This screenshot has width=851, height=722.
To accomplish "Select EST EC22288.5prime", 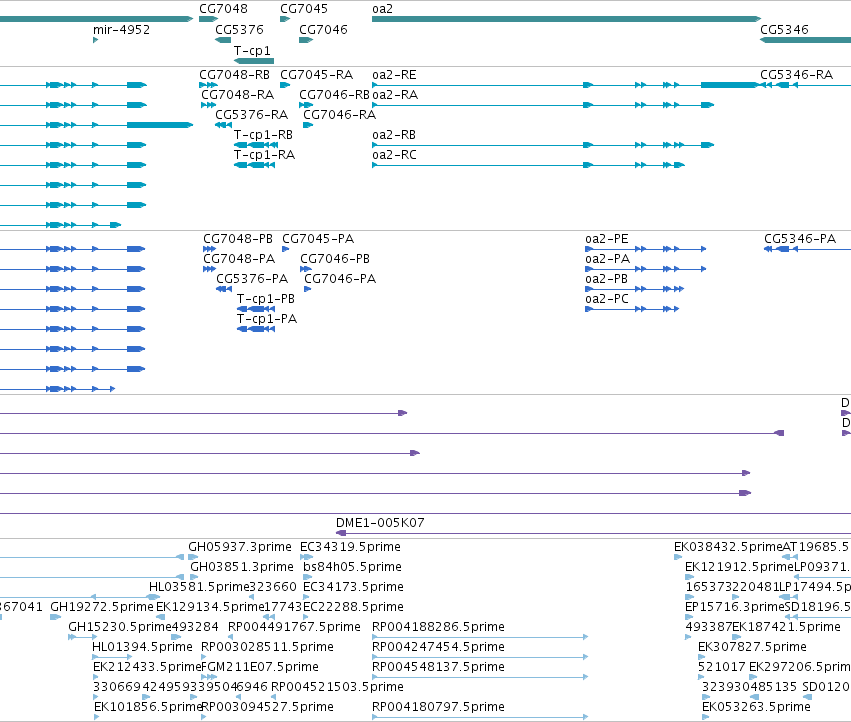I will (353, 606).
